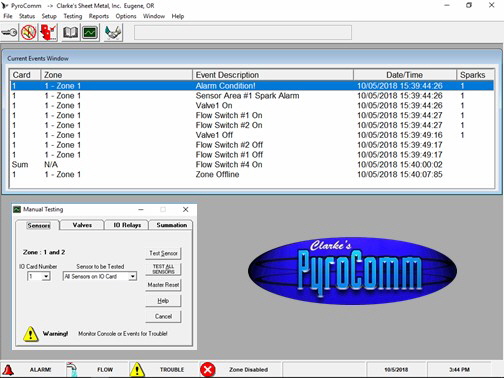Open the Setup menu
The width and height of the screenshot is (504, 378).
pos(49,16)
